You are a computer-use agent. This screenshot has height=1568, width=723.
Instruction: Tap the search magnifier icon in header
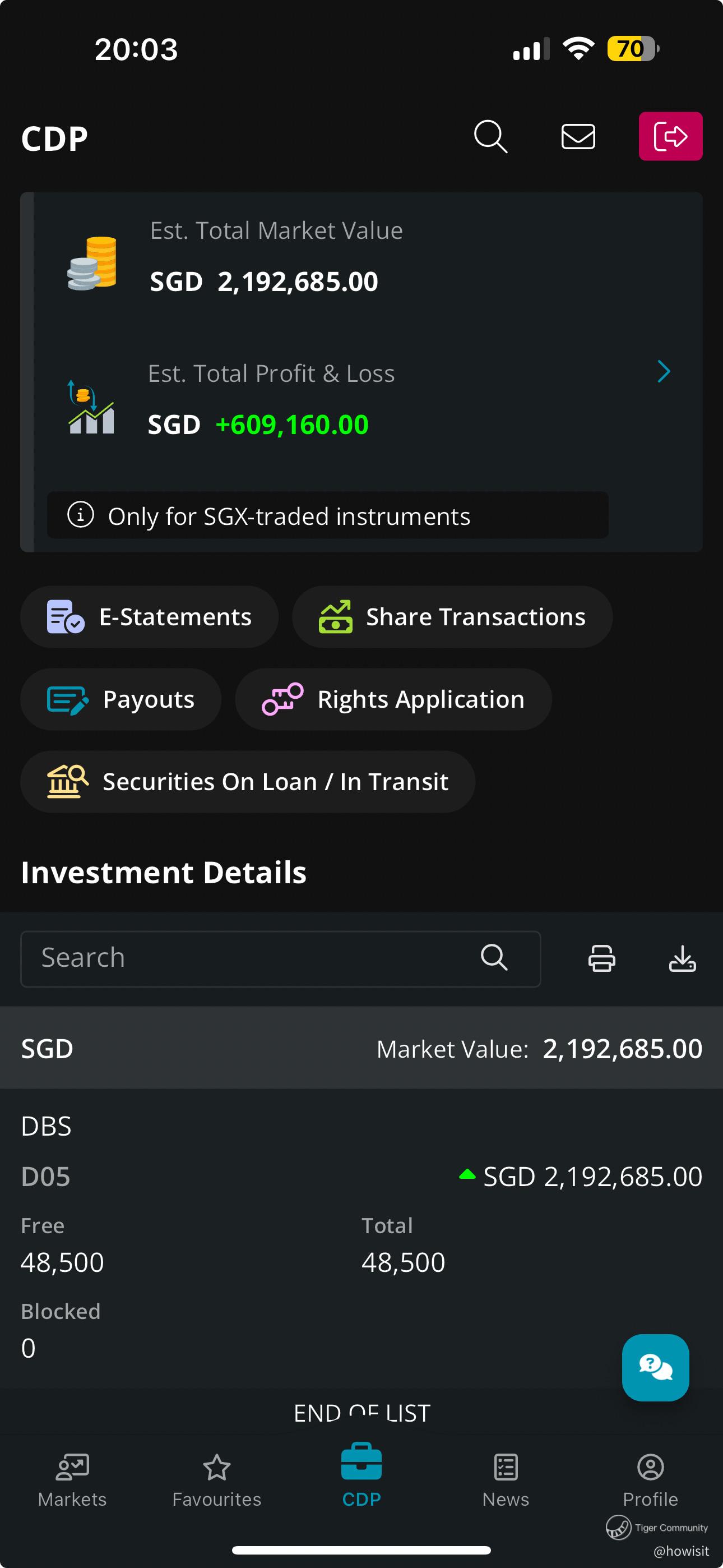pyautogui.click(x=490, y=136)
